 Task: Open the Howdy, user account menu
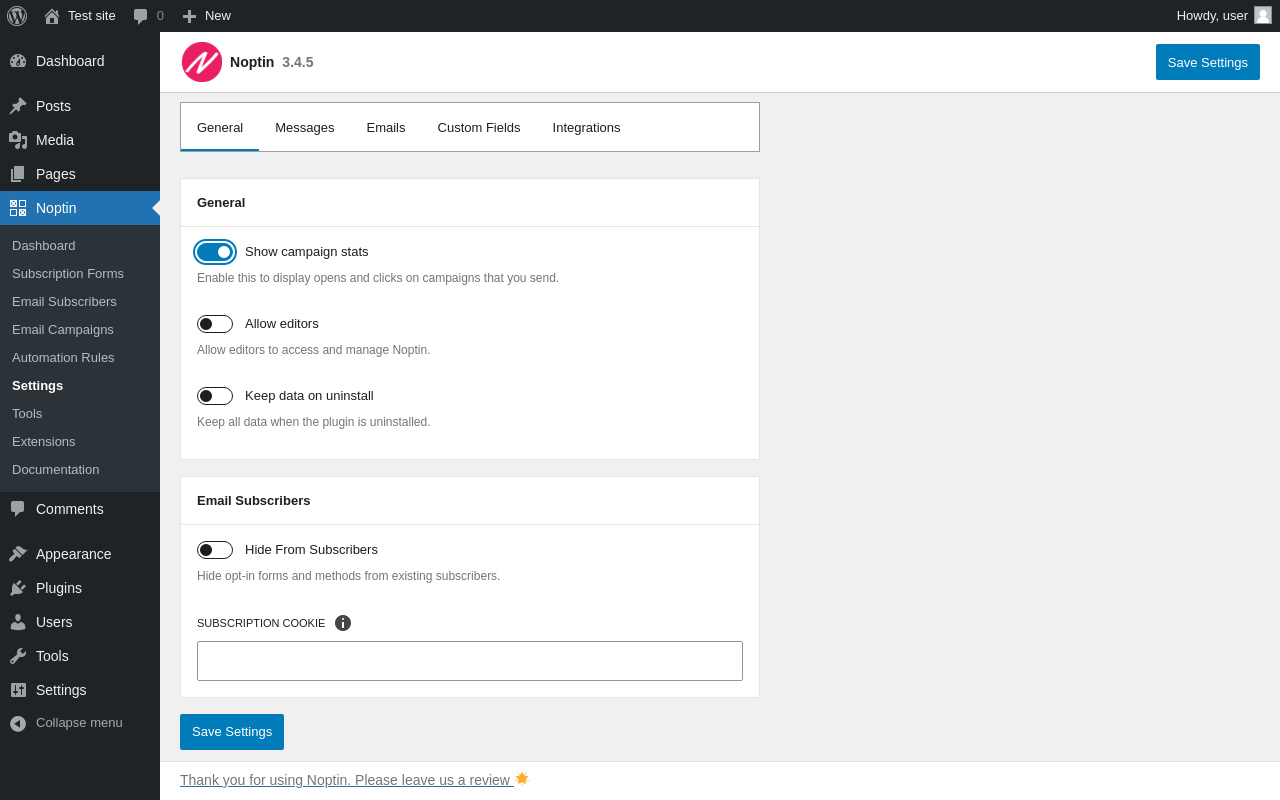pos(1222,16)
